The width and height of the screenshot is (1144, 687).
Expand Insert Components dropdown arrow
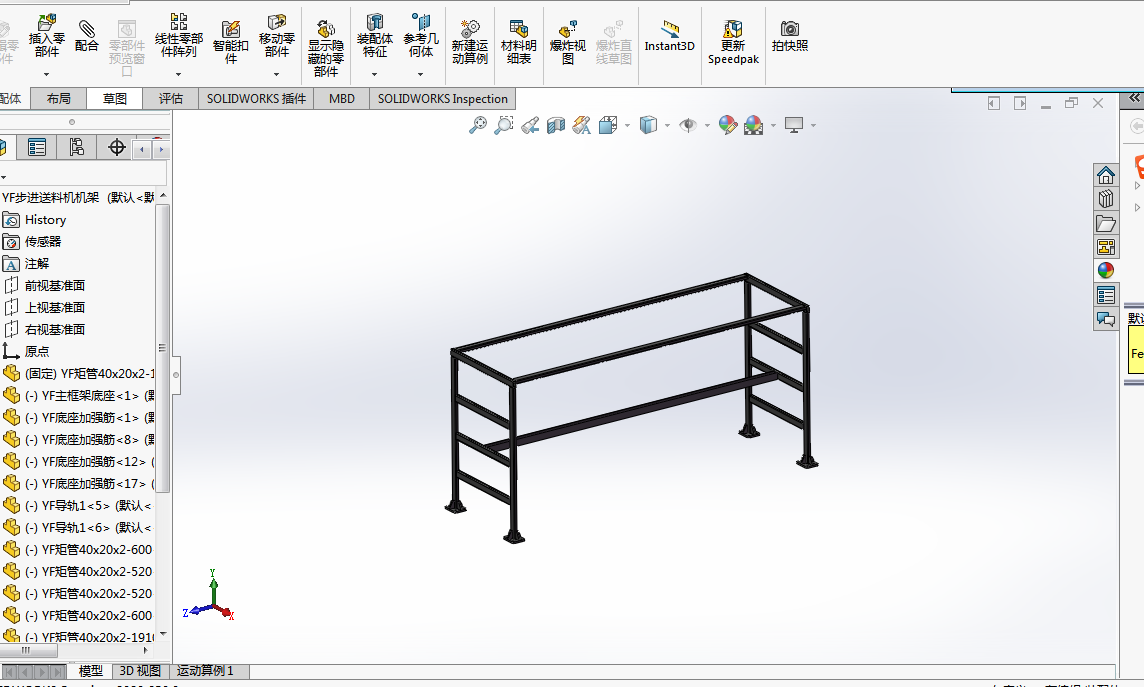click(47, 74)
